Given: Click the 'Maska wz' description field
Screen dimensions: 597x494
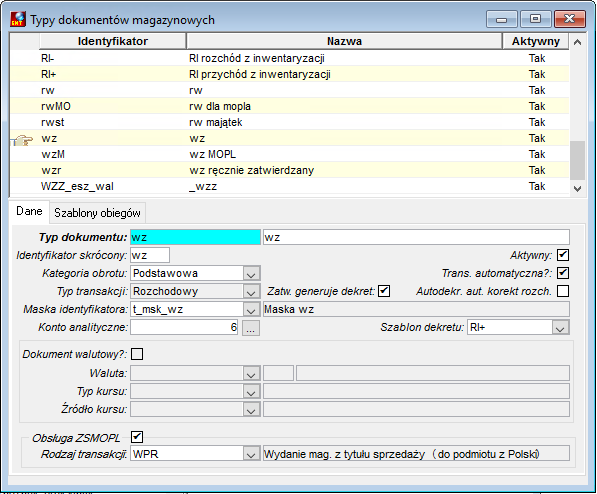Looking at the screenshot, I should pos(416,309).
